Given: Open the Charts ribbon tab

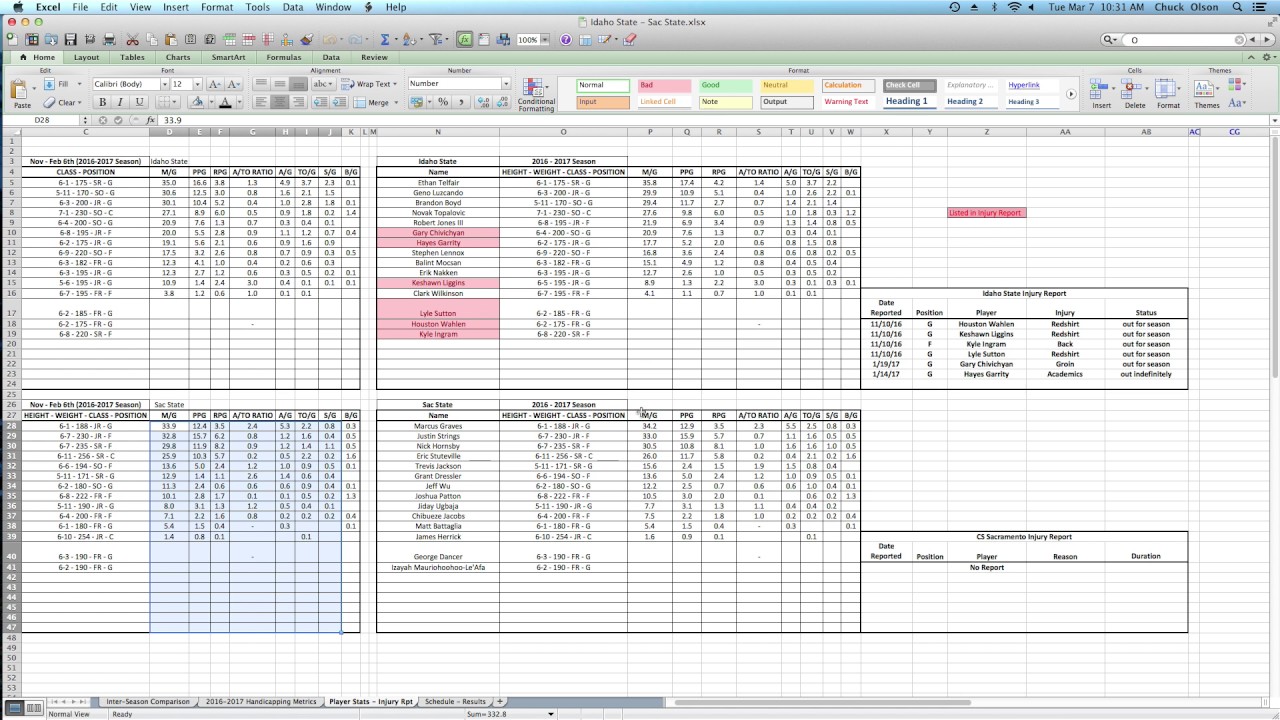Looking at the screenshot, I should pos(178,57).
